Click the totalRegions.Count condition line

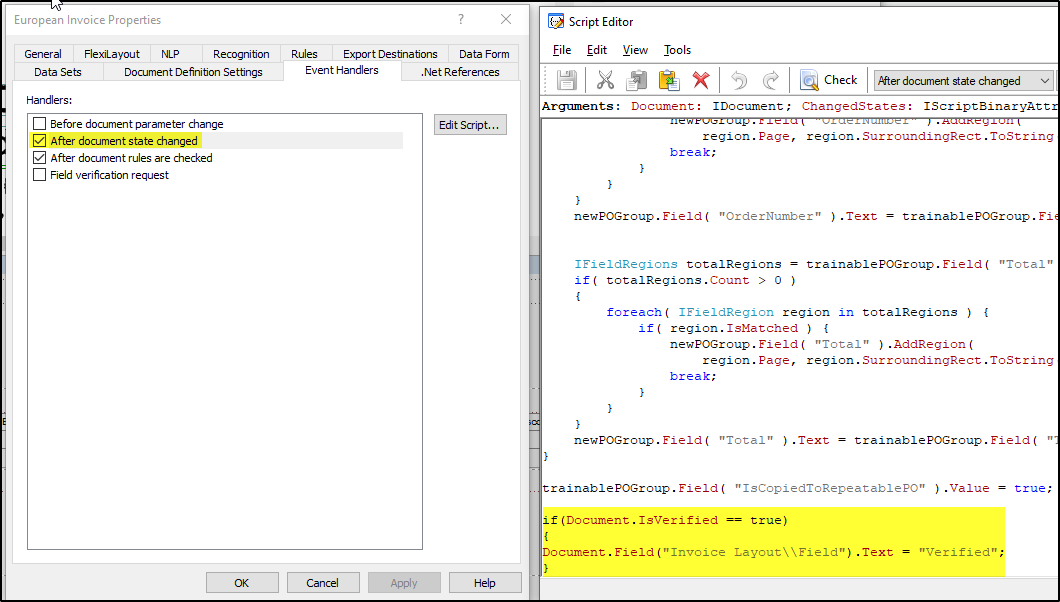click(x=685, y=280)
